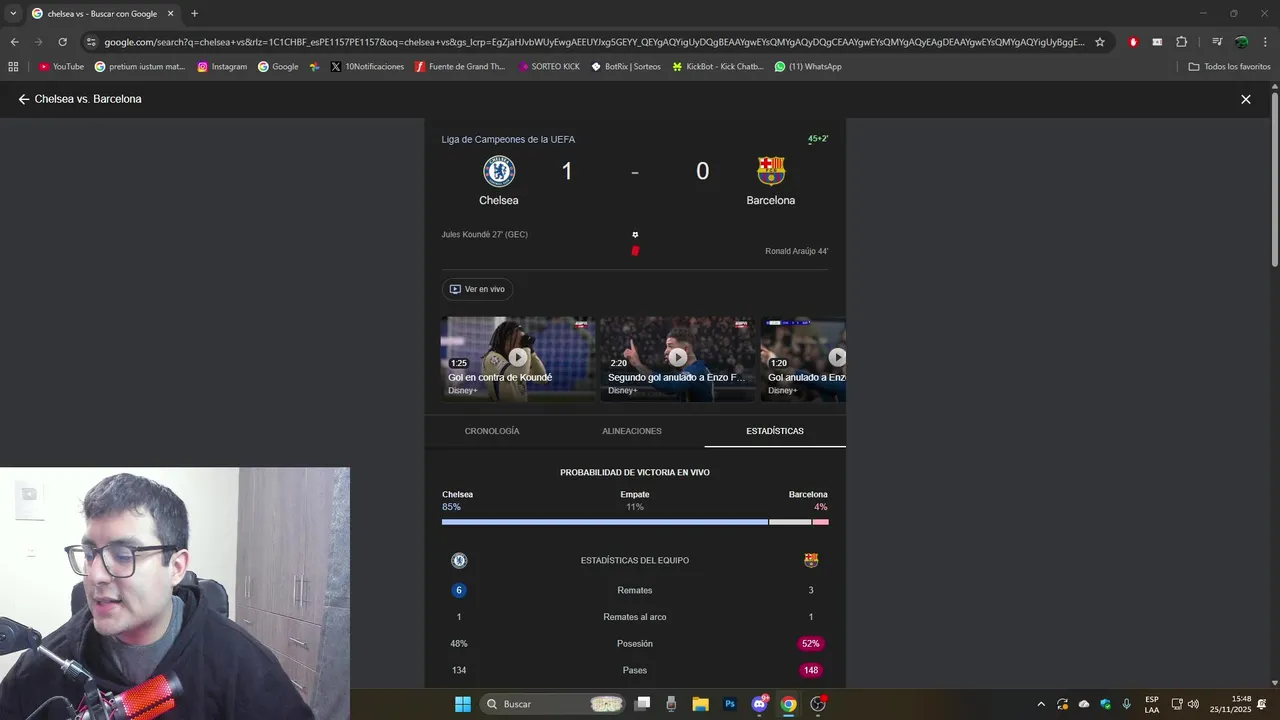This screenshot has width=1280, height=720.
Task: Open the Fuente de Grand Th... bookmark
Action: [460, 67]
